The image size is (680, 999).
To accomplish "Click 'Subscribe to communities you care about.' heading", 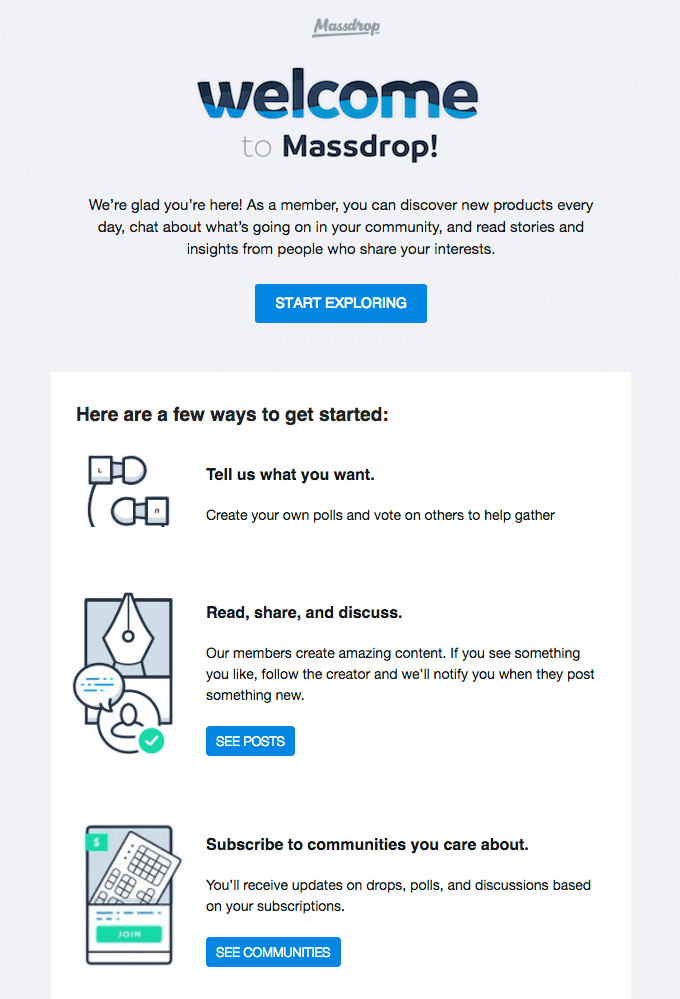I will tap(367, 845).
